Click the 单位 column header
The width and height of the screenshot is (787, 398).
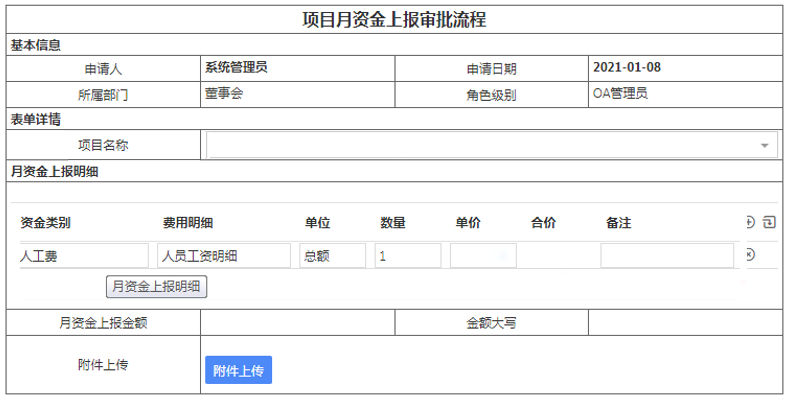click(x=317, y=222)
